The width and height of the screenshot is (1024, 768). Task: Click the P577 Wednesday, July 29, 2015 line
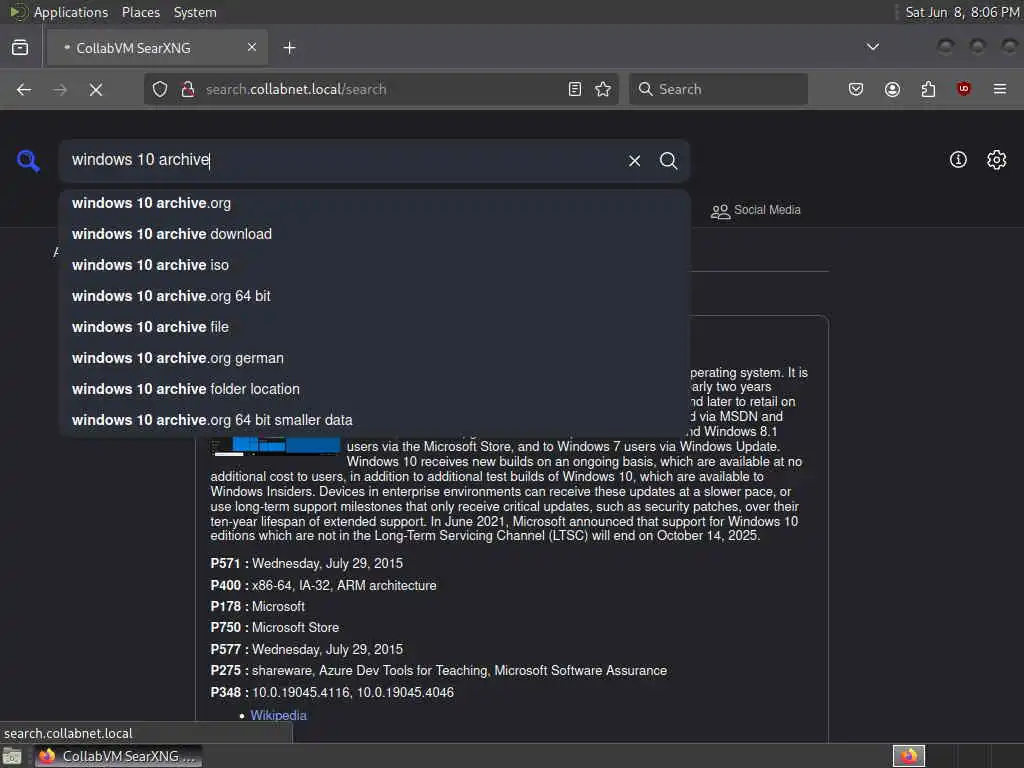coord(306,649)
